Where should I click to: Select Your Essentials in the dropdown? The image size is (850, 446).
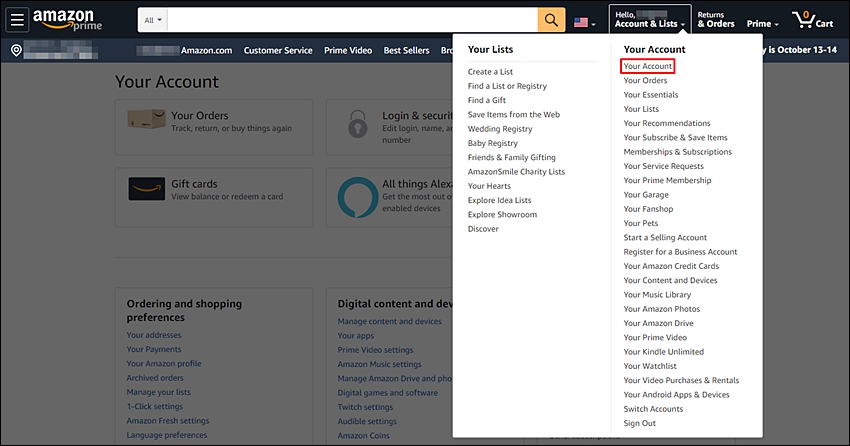651,95
